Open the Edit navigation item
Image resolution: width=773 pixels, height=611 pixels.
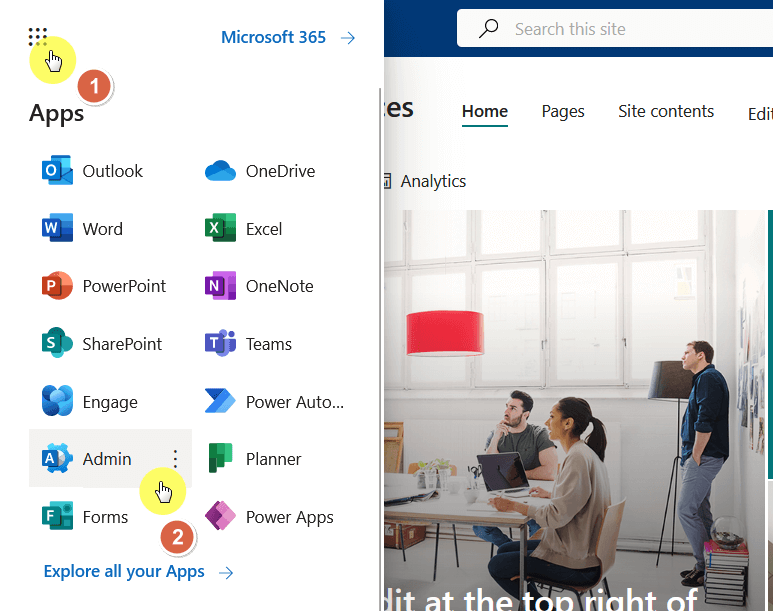click(760, 114)
